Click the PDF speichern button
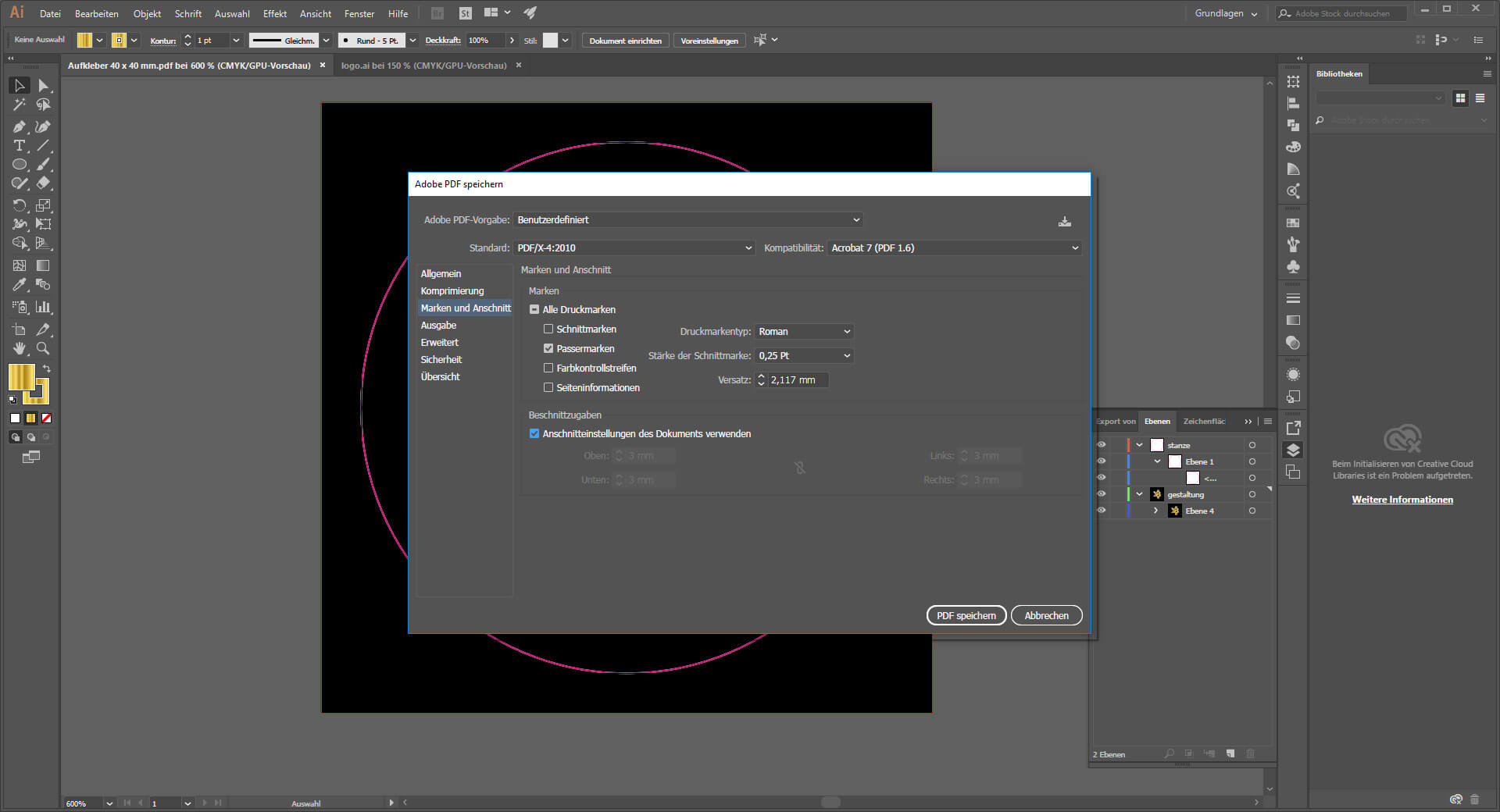 pos(966,616)
